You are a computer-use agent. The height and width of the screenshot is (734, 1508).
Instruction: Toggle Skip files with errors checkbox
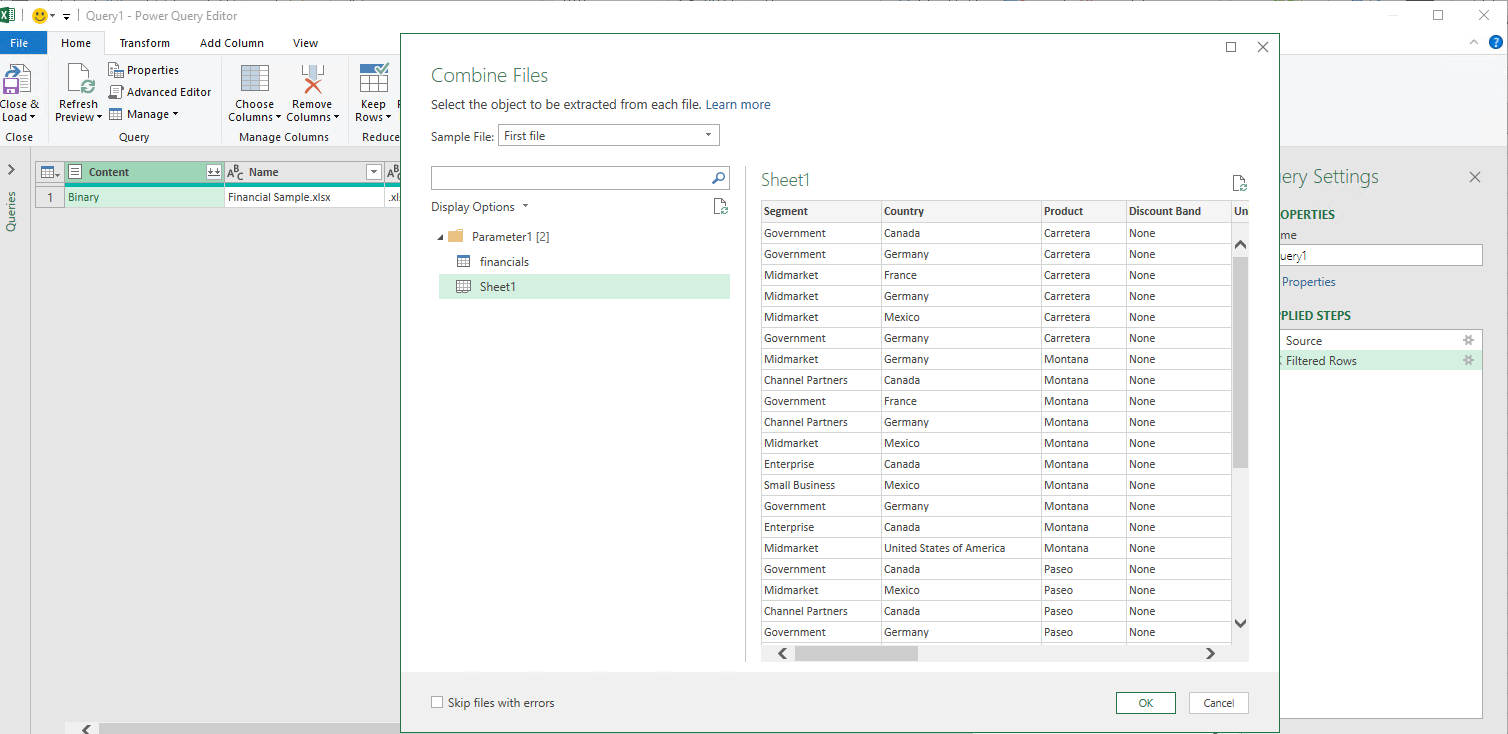click(x=437, y=703)
